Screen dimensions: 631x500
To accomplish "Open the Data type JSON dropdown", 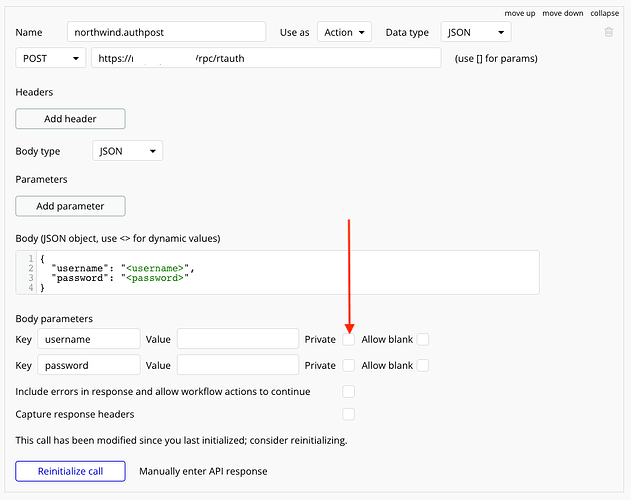I will pos(476,32).
